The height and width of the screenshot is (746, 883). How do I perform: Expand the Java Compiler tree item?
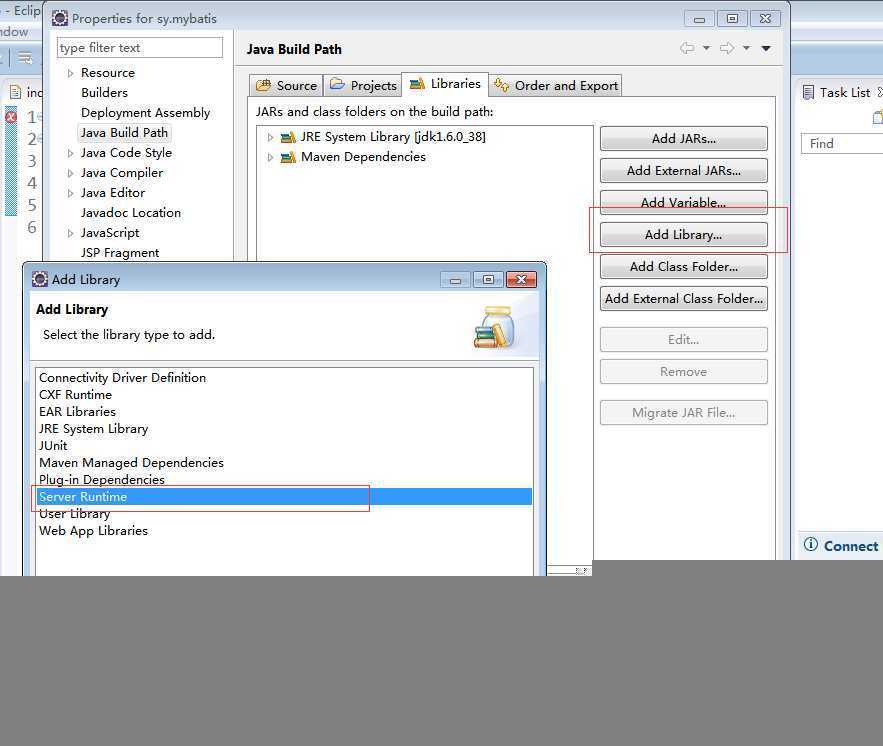(70, 173)
